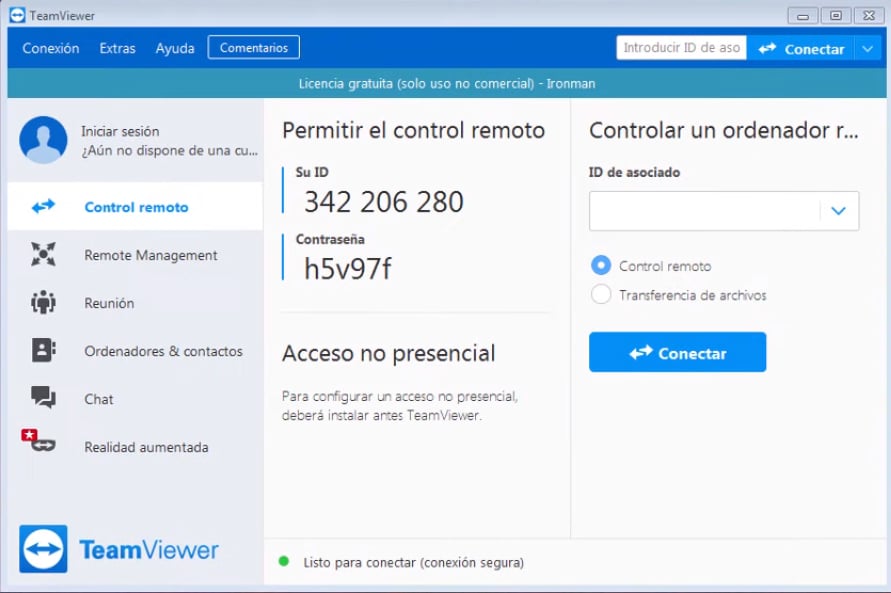Select the Control remoto sidebar icon
The width and height of the screenshot is (891, 593).
point(42,206)
